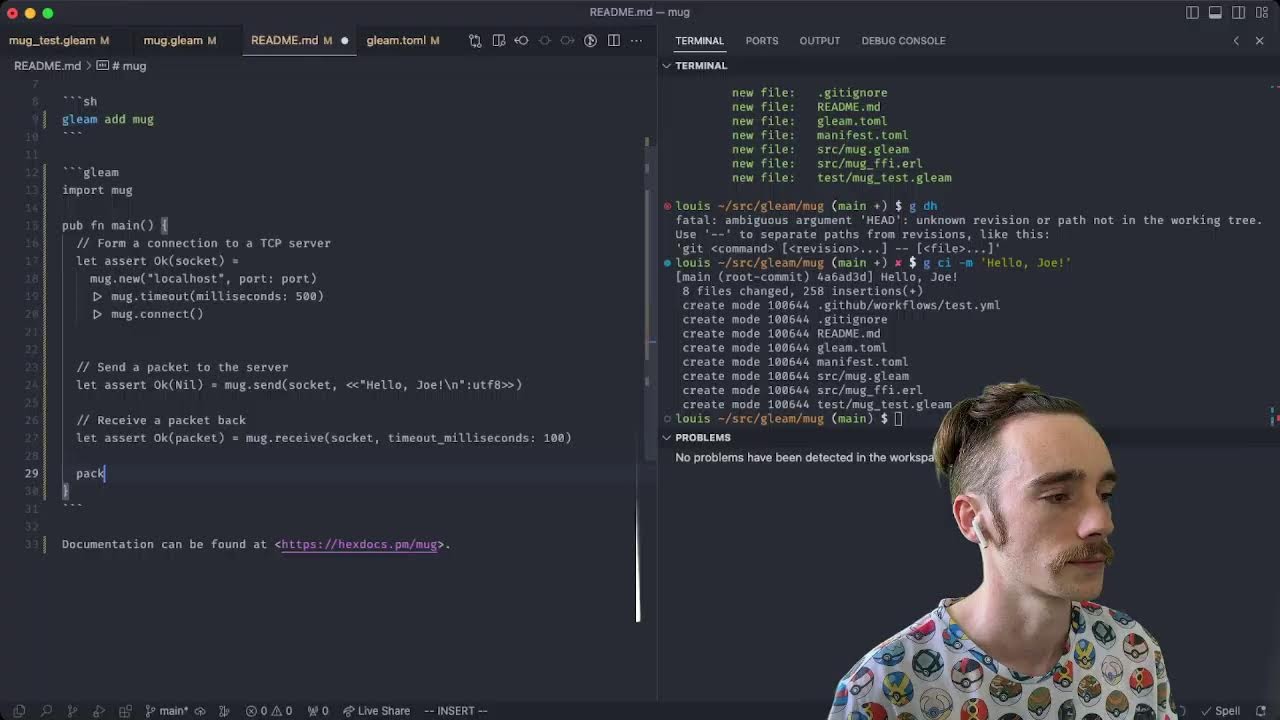Screen dimensions: 1280x720
Task: Click README.md in the breadcrumb
Action: (x=47, y=66)
